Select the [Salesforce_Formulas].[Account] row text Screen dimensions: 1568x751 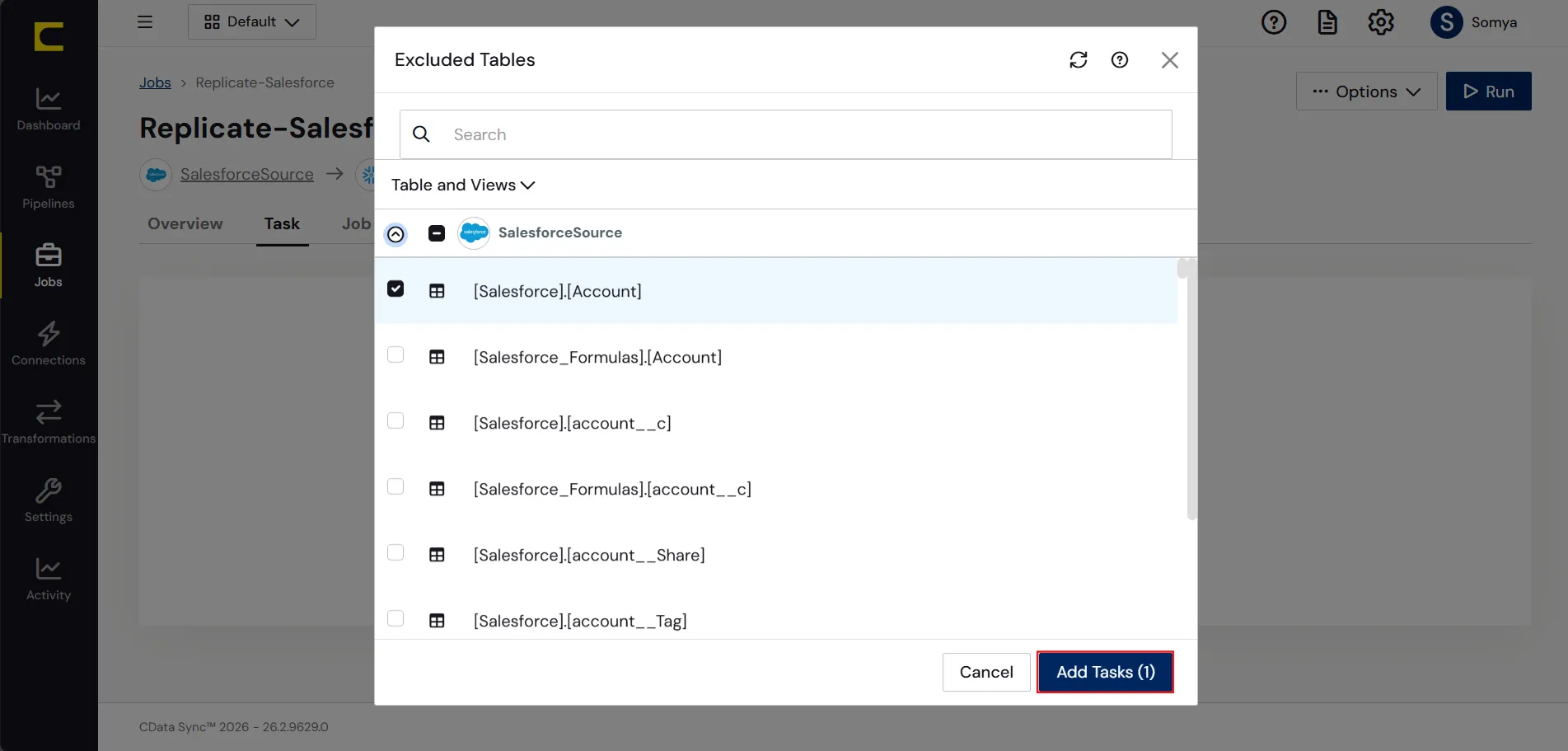(597, 357)
